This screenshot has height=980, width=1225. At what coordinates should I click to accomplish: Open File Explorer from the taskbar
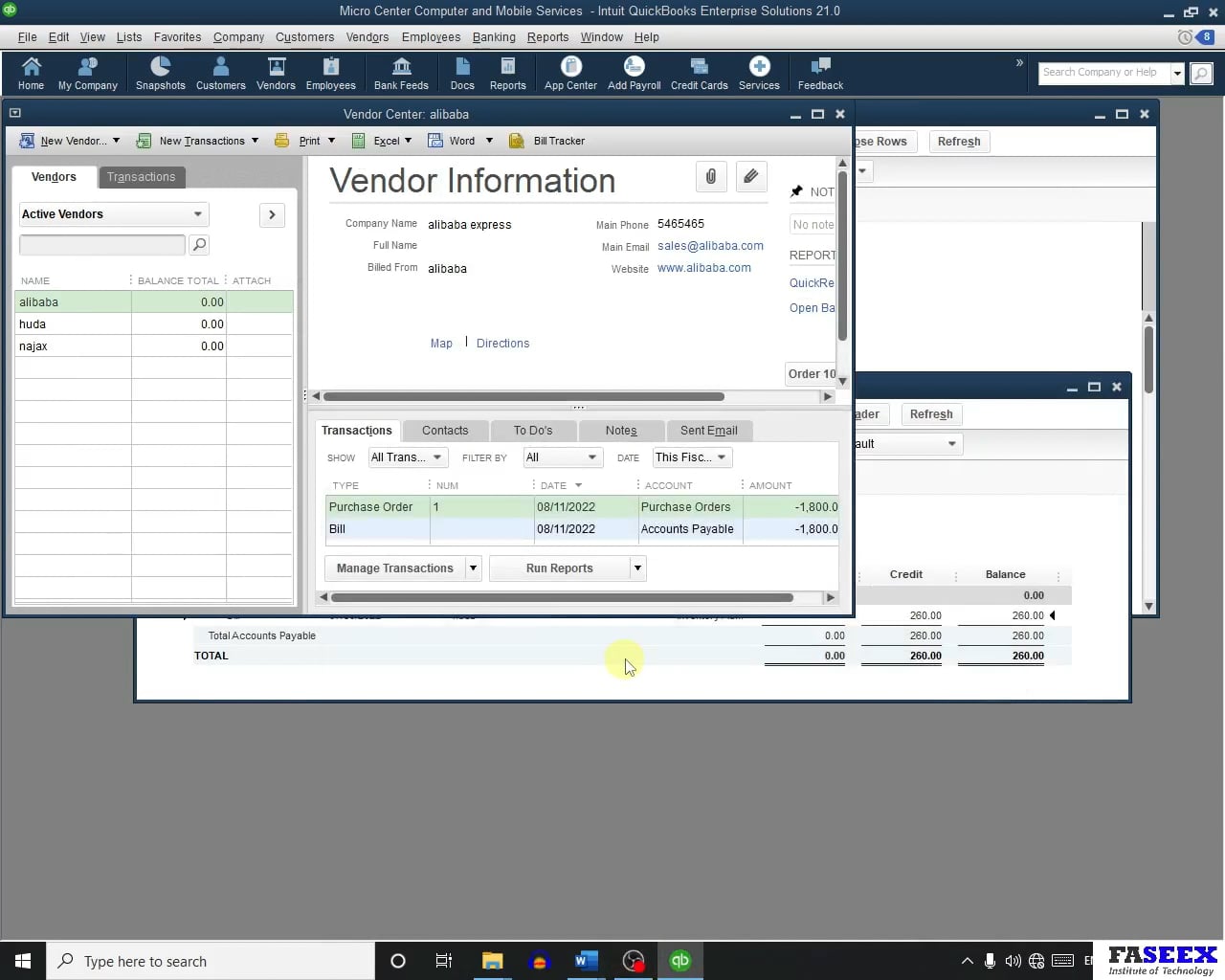click(x=493, y=961)
